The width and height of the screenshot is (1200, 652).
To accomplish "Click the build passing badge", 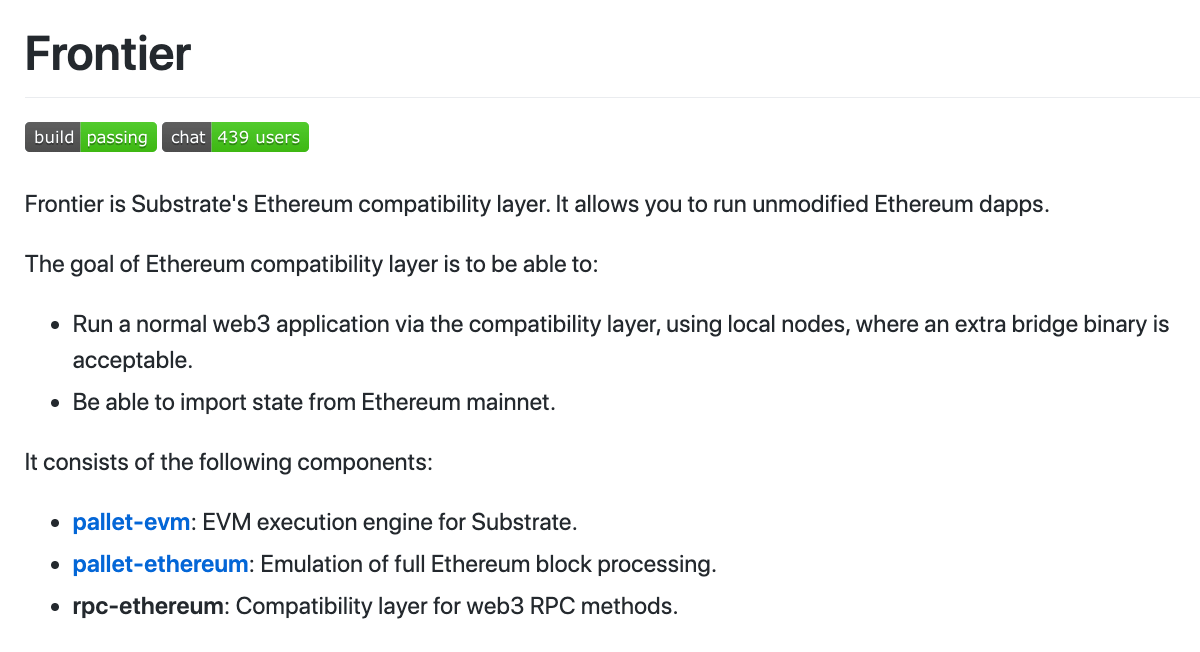I will click(91, 137).
